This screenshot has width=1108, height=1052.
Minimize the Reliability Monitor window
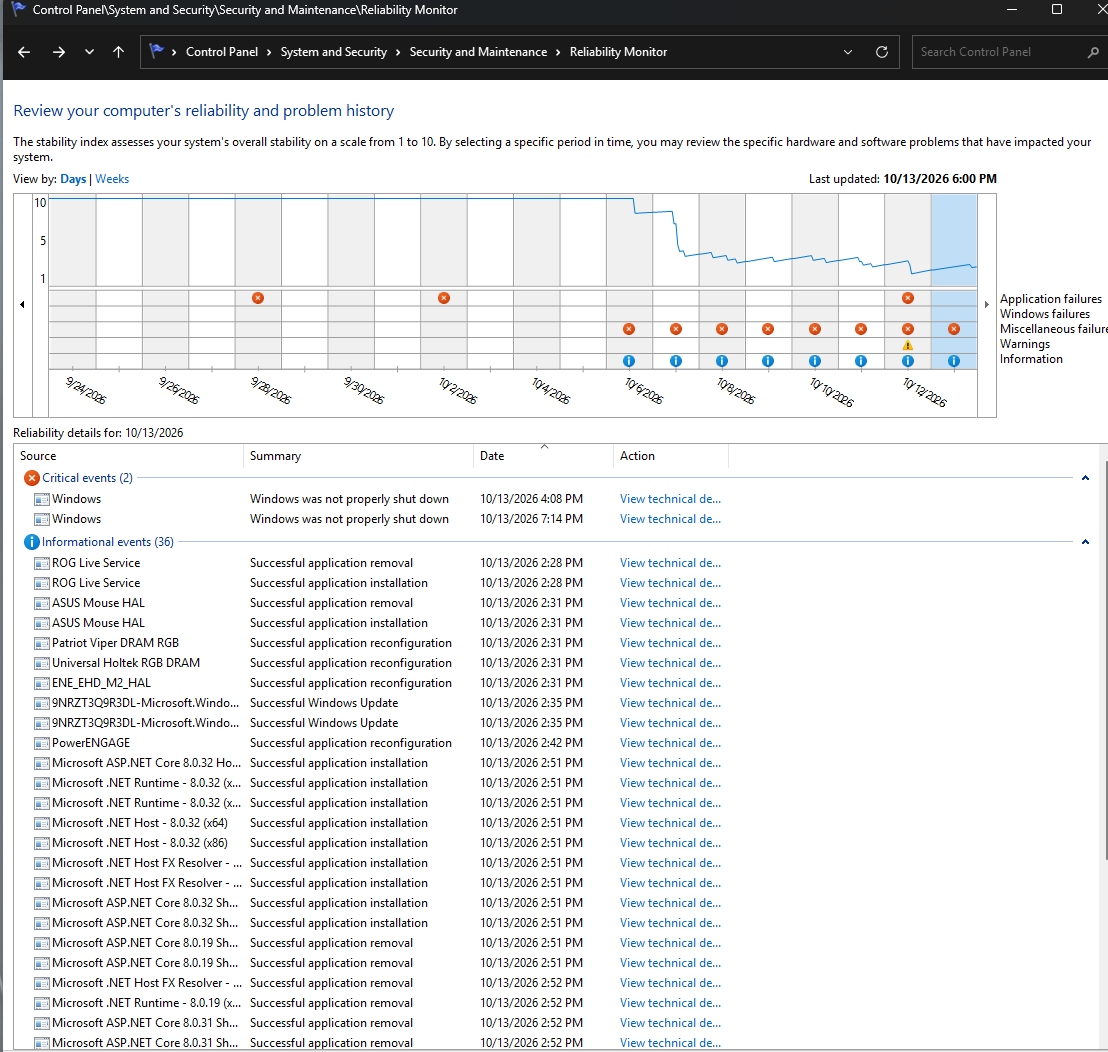click(x=1012, y=9)
